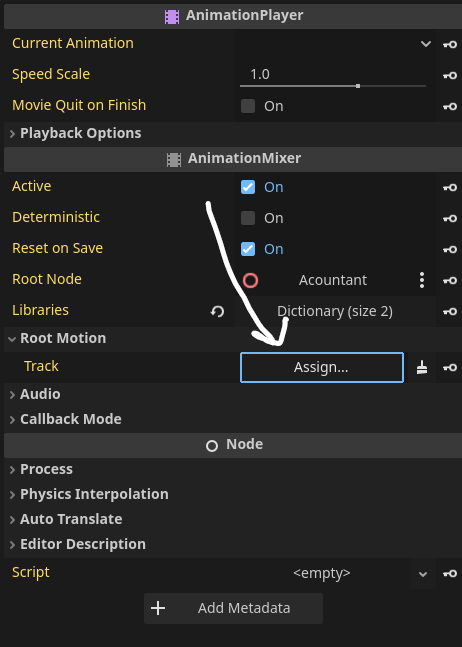Screen dimensions: 462x647
Task: Click keyframe key icon beside Current Animation
Action: pos(450,44)
